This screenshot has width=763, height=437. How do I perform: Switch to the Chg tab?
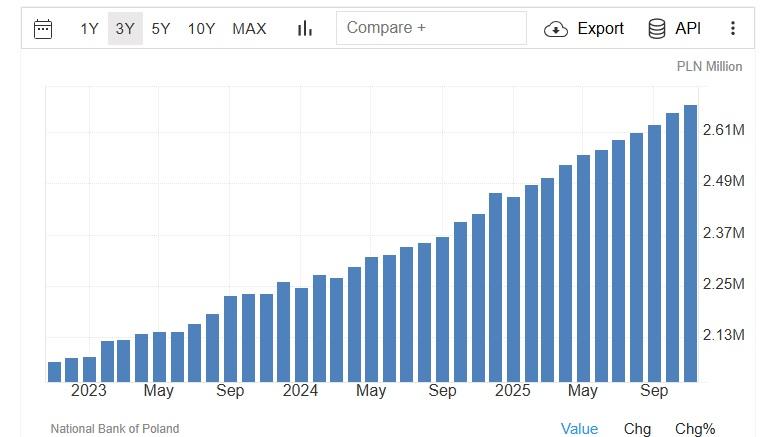637,429
